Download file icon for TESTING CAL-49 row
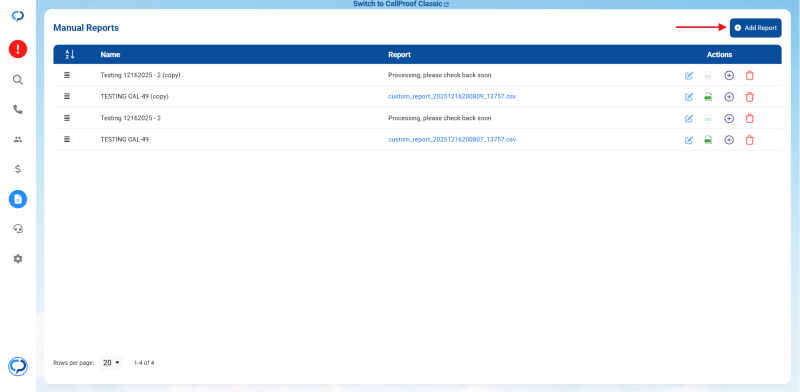 (x=708, y=140)
